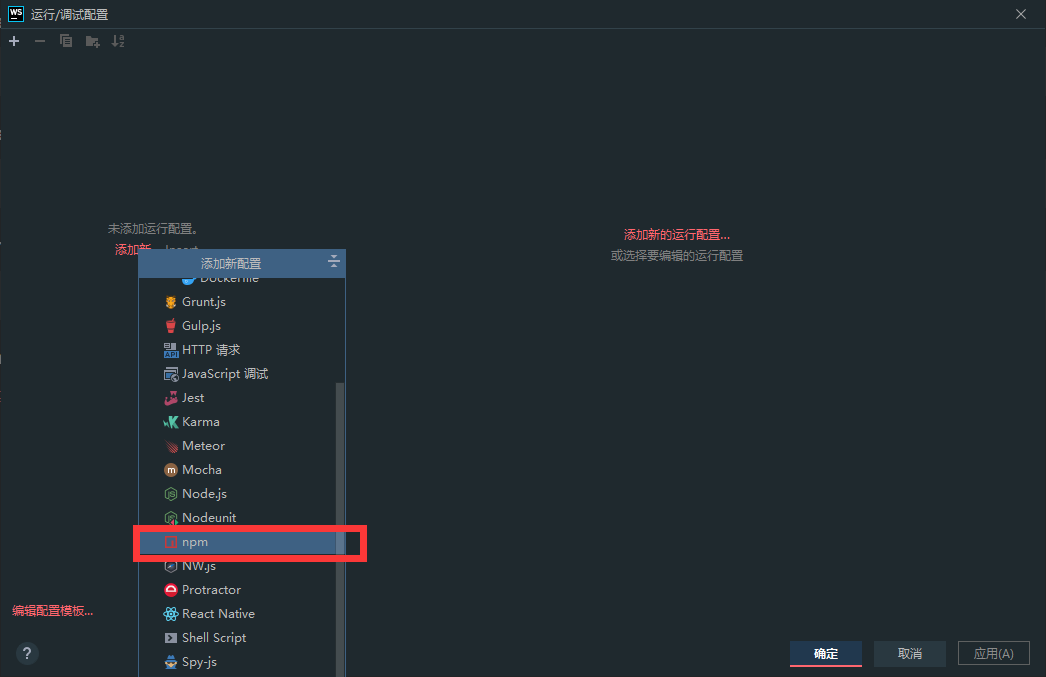Click the 或选择要编辑的运行配置 text
Viewport: 1046px width, 677px height.
(x=676, y=255)
